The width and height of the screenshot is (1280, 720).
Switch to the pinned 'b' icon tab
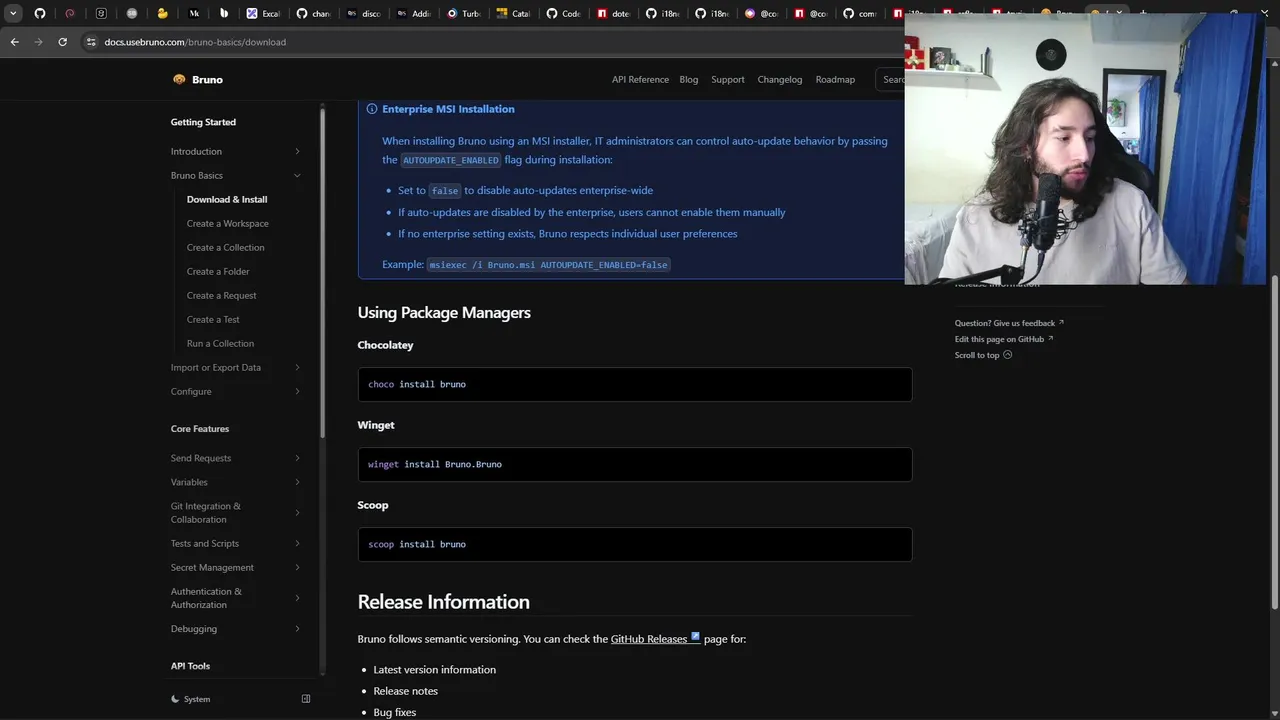224,14
